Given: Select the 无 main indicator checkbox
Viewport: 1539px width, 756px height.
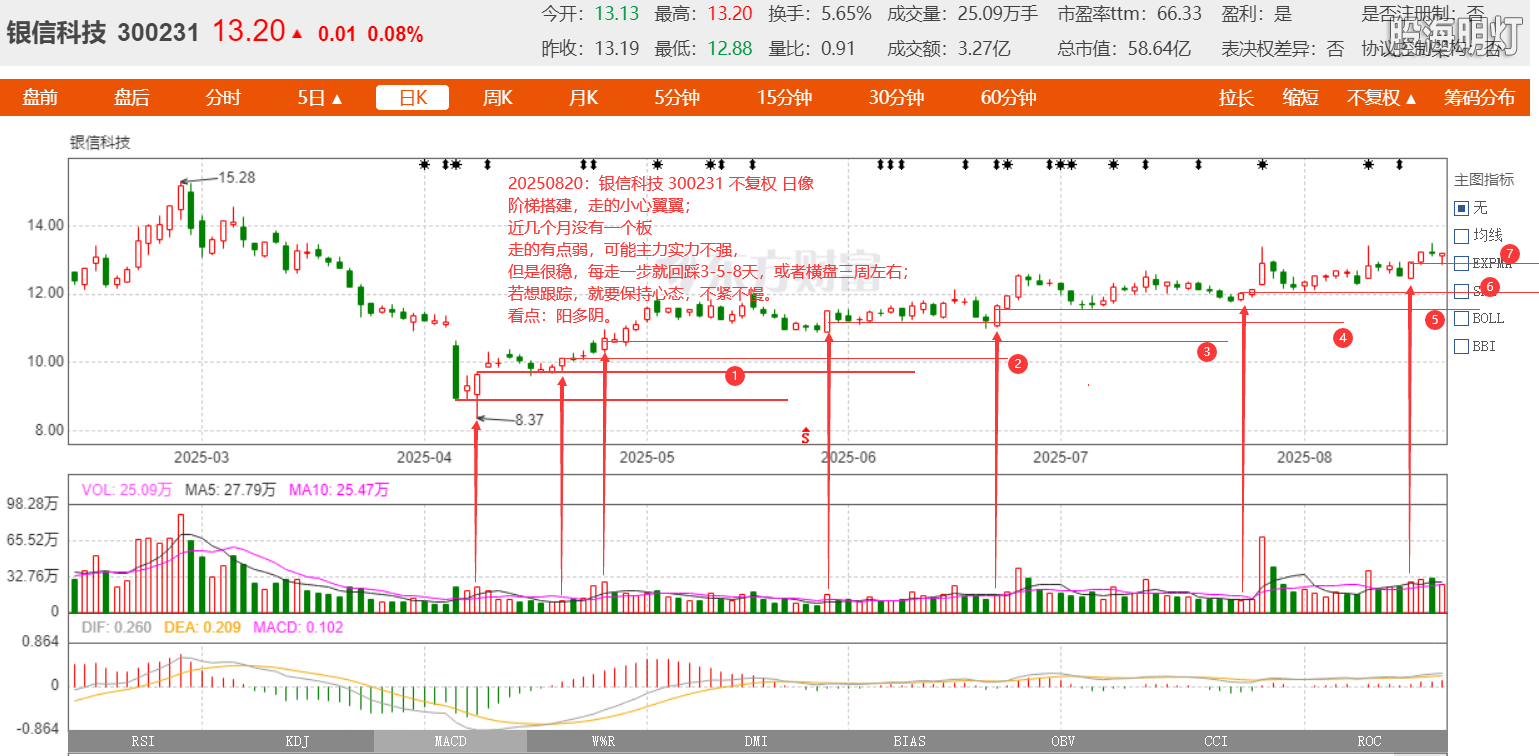Looking at the screenshot, I should [1461, 208].
